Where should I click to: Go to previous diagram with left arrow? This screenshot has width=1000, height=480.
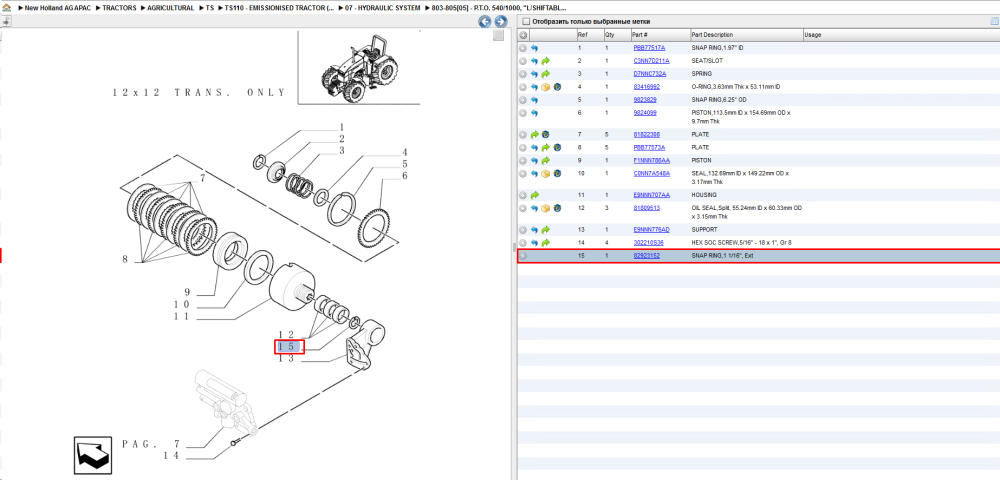(485, 22)
